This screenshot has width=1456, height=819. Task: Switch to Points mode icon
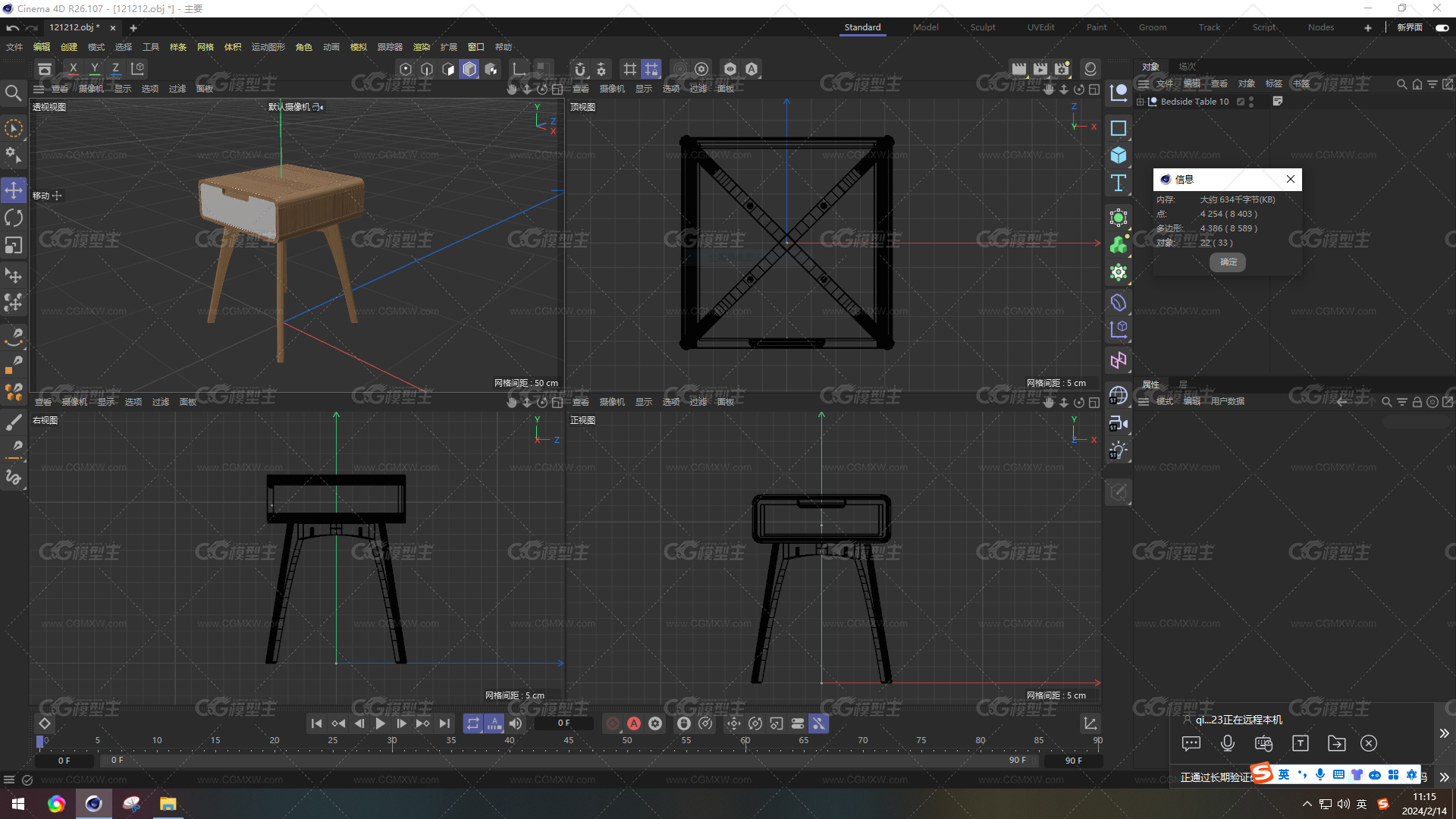pyautogui.click(x=406, y=69)
